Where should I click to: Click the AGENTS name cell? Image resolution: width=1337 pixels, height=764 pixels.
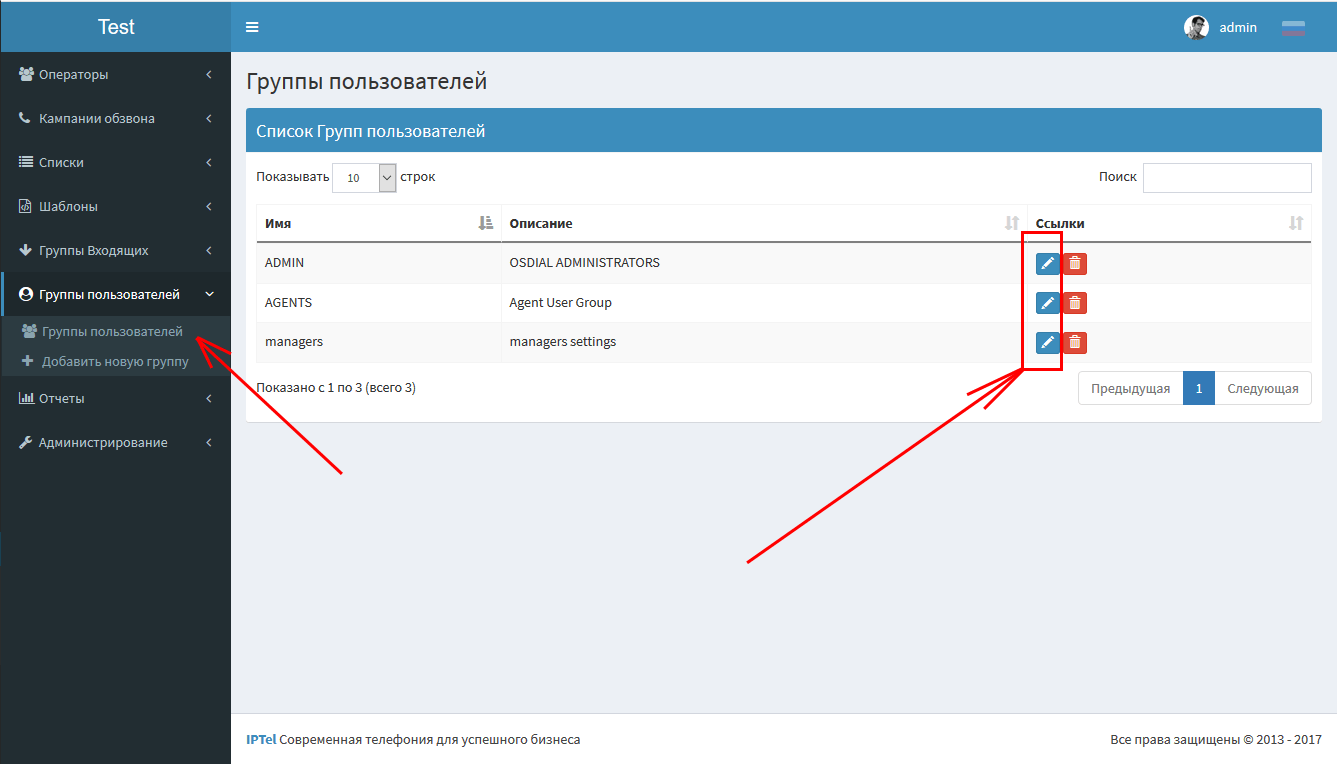pyautogui.click(x=378, y=303)
